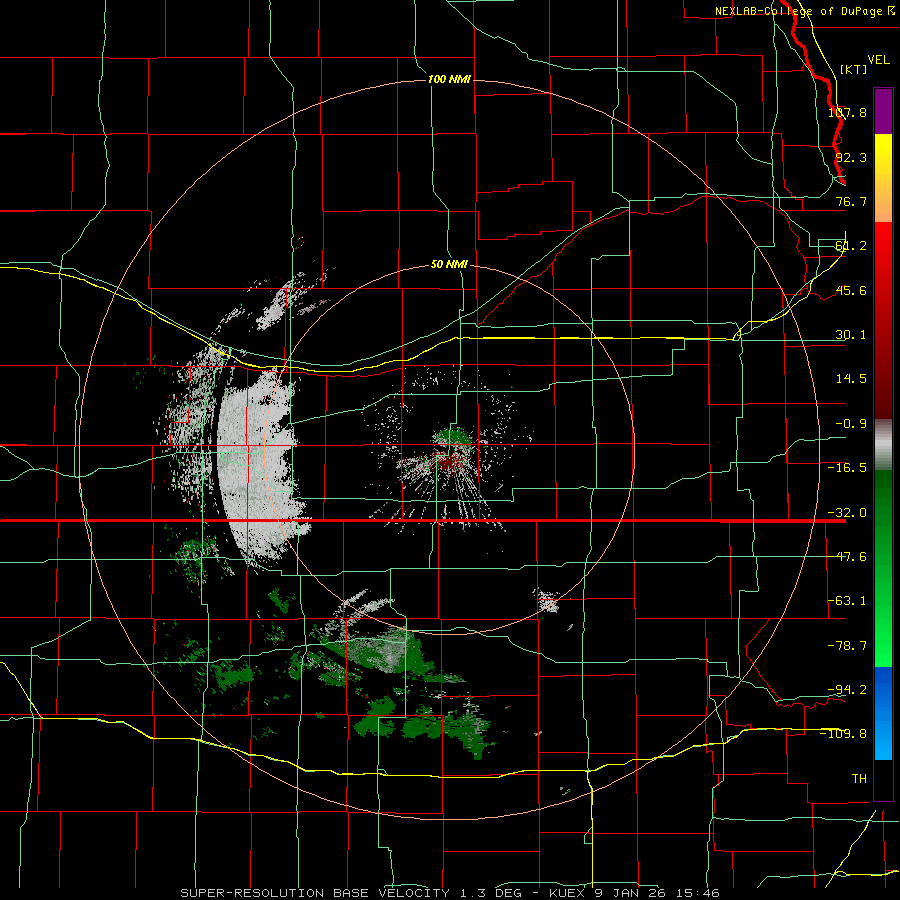Pick the dark TH segment of the color bar
The image size is (900, 900).
click(x=883, y=779)
